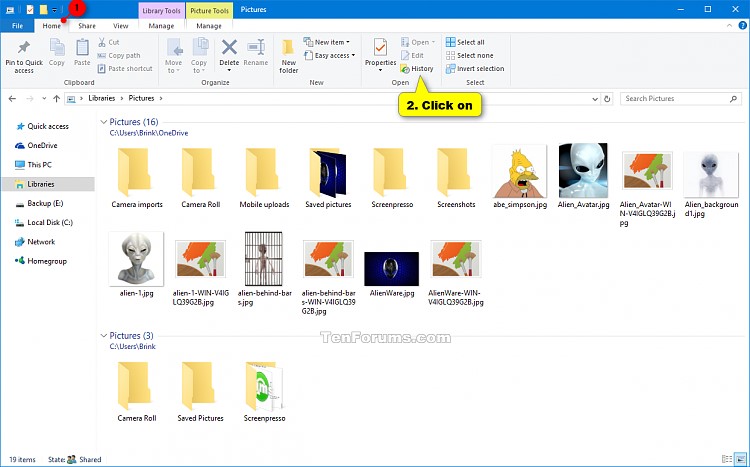750x467 pixels.
Task: Select the alien-behind-bars.jpg thumbnail
Action: click(264, 259)
